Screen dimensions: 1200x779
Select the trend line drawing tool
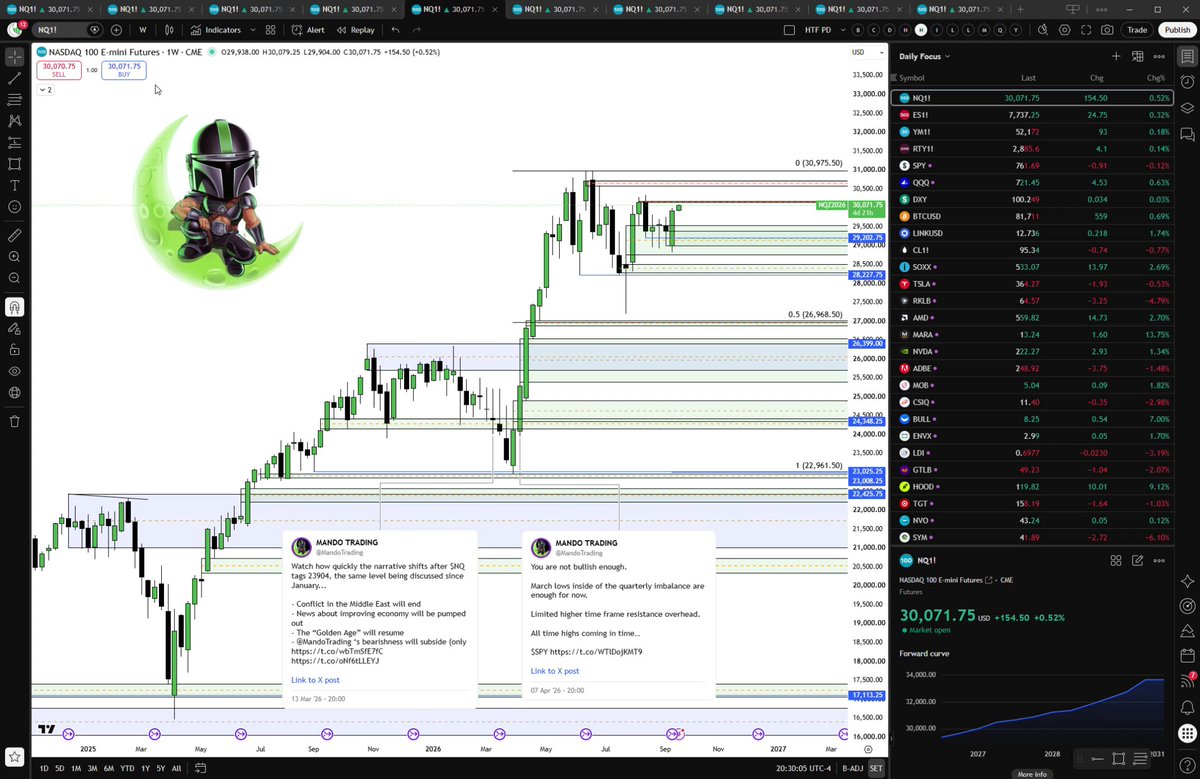[15, 78]
